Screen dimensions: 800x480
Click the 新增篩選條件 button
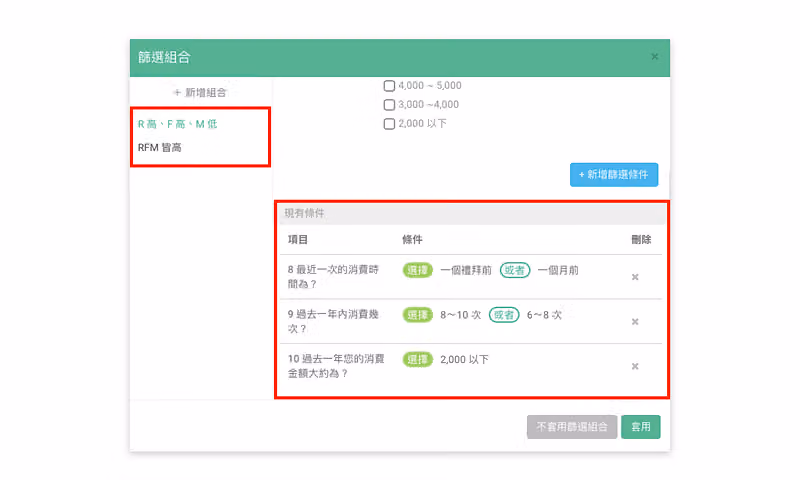[614, 174]
